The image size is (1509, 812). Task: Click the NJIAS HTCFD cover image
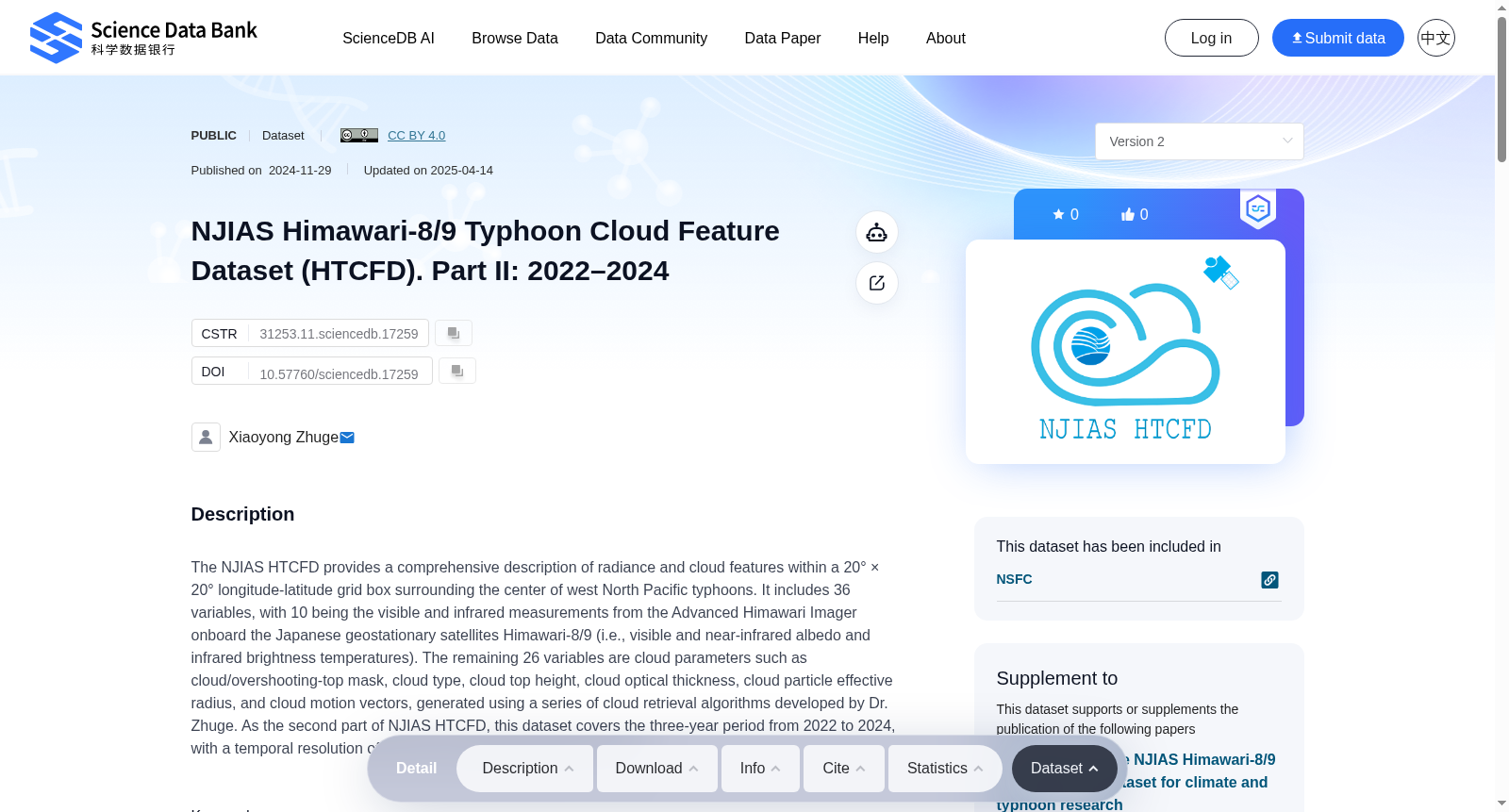[1125, 352]
